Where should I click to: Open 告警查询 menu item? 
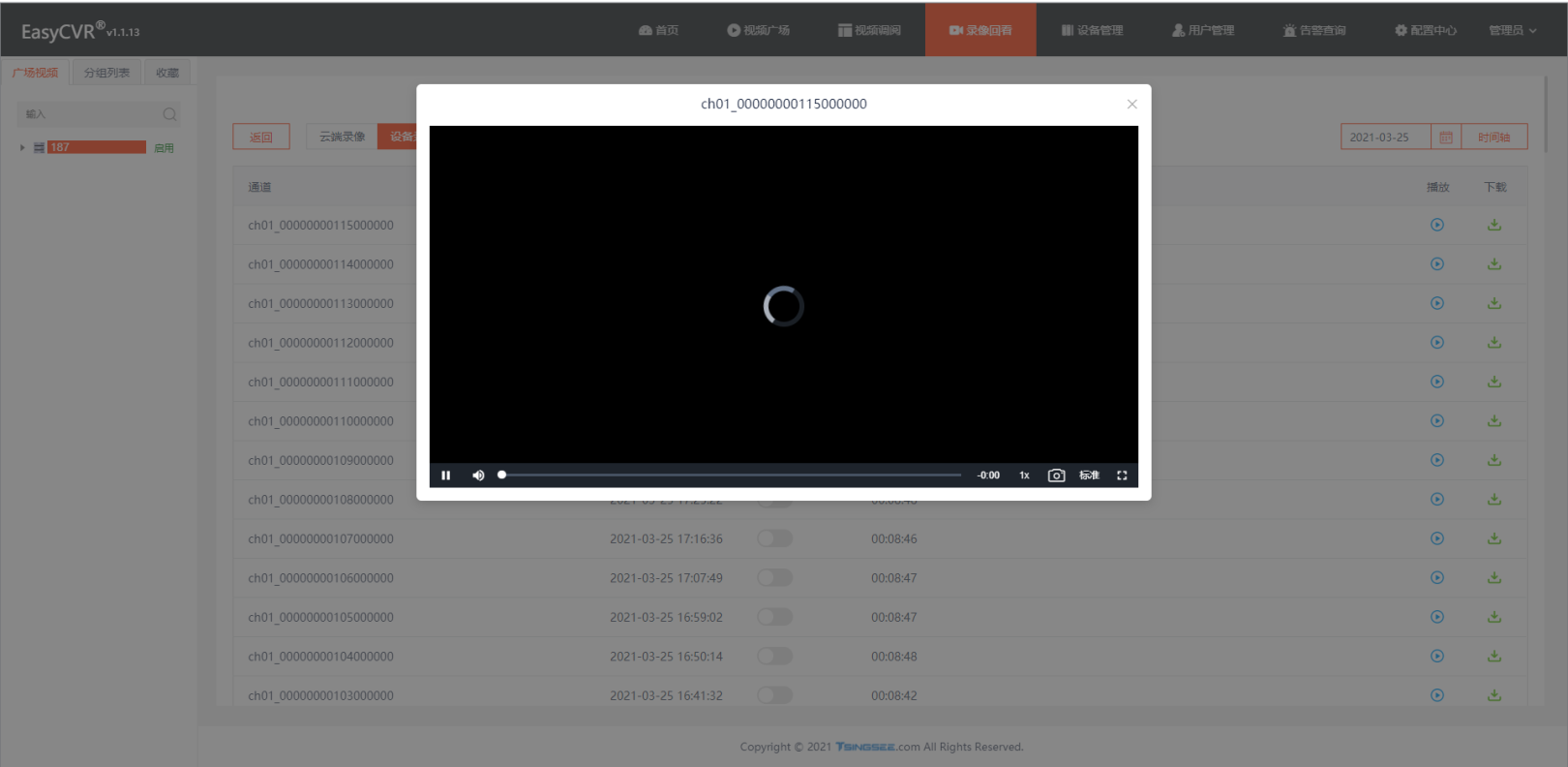click(x=1314, y=30)
